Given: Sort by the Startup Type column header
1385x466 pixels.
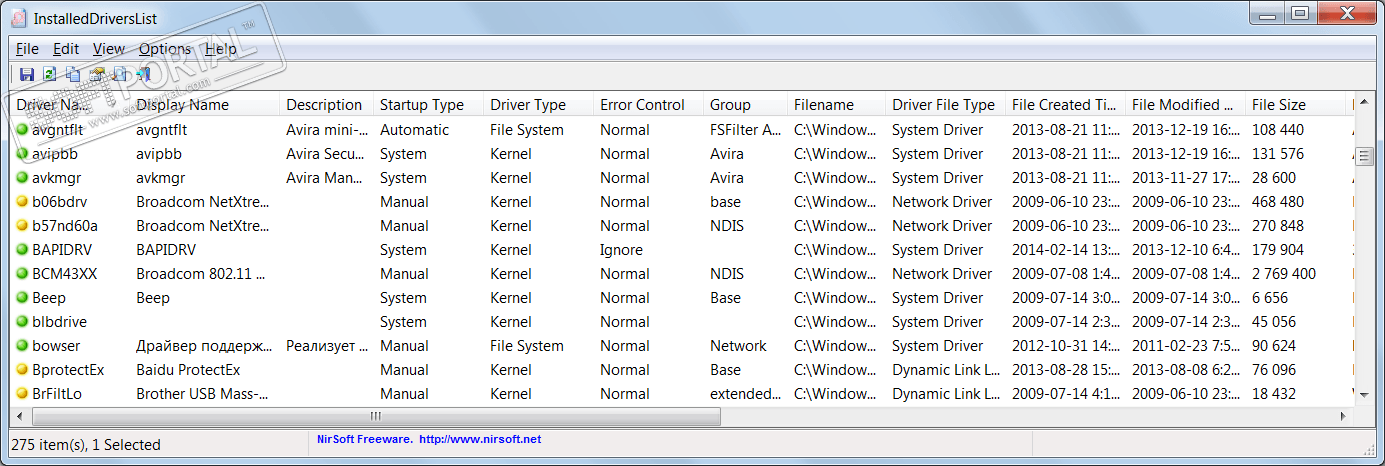Looking at the screenshot, I should pos(422,105).
